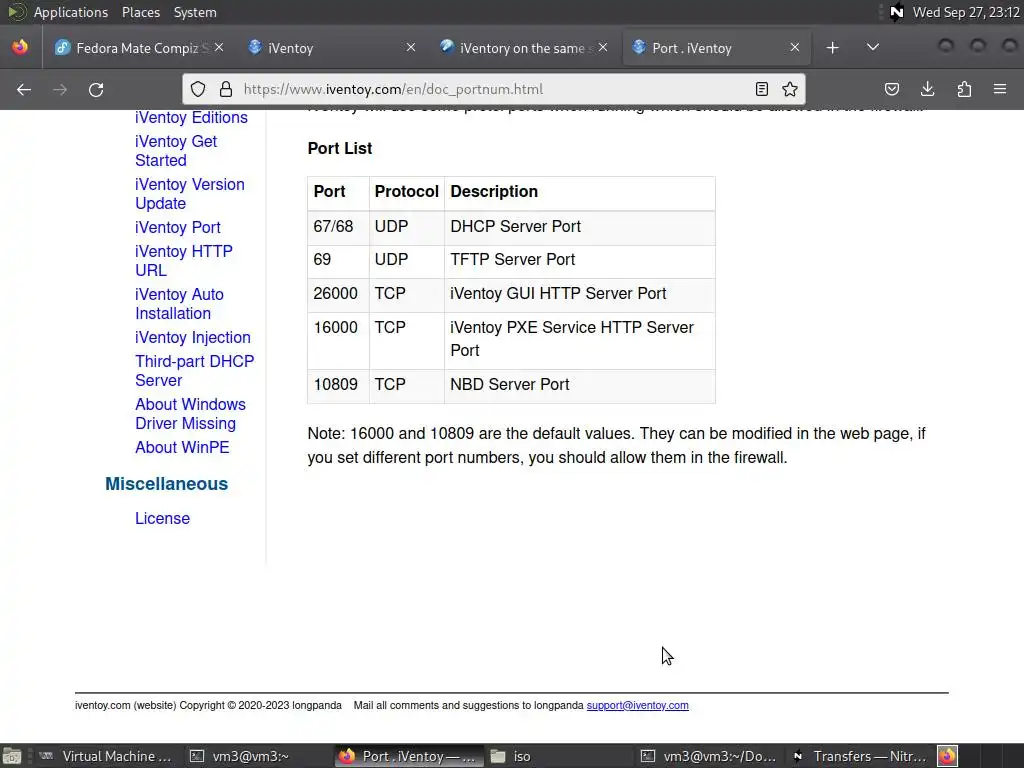Switch to vm3@vm3:~ terminal in taskbar

(x=257, y=756)
